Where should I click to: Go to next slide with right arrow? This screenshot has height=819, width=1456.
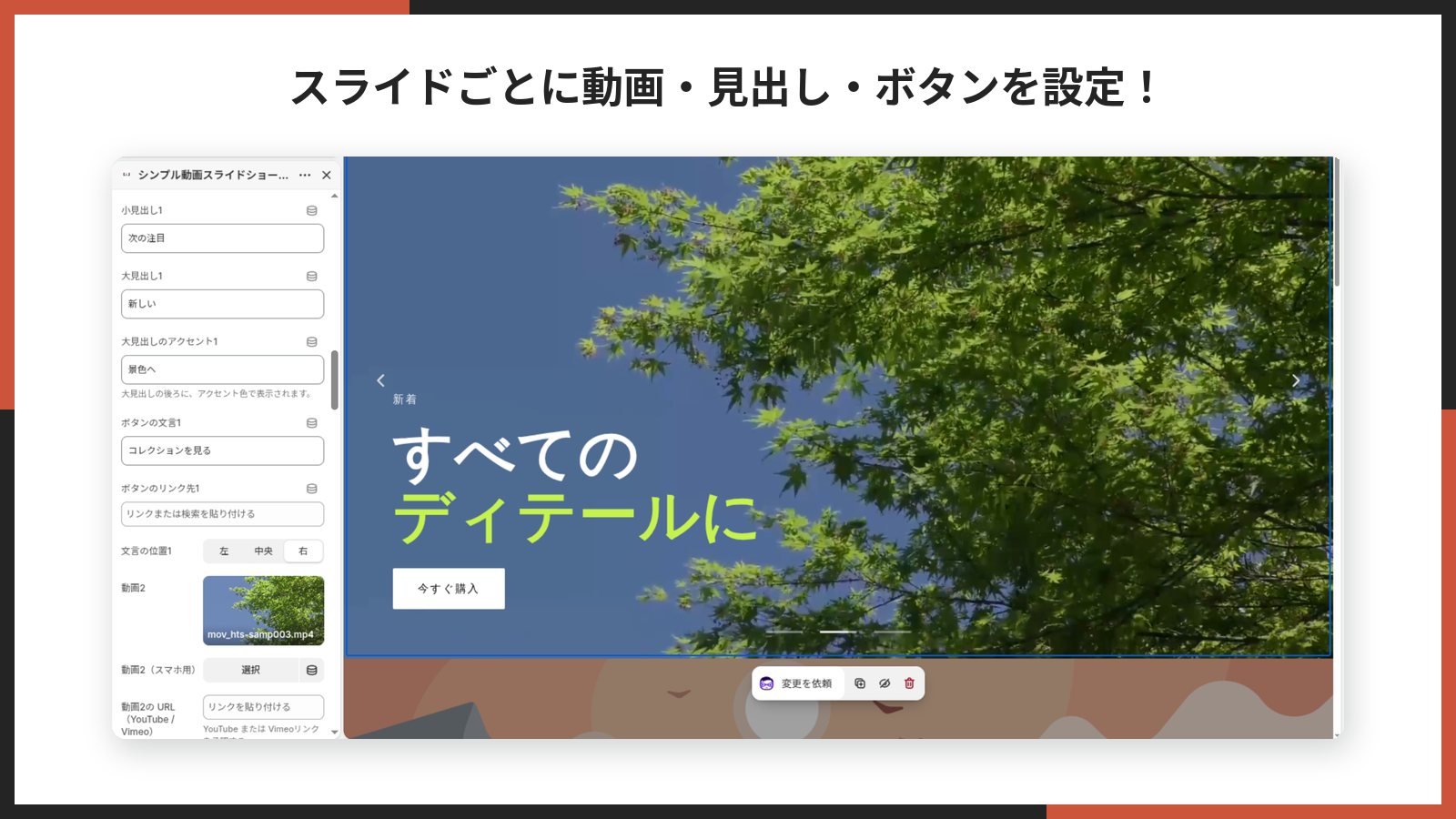click(1297, 380)
